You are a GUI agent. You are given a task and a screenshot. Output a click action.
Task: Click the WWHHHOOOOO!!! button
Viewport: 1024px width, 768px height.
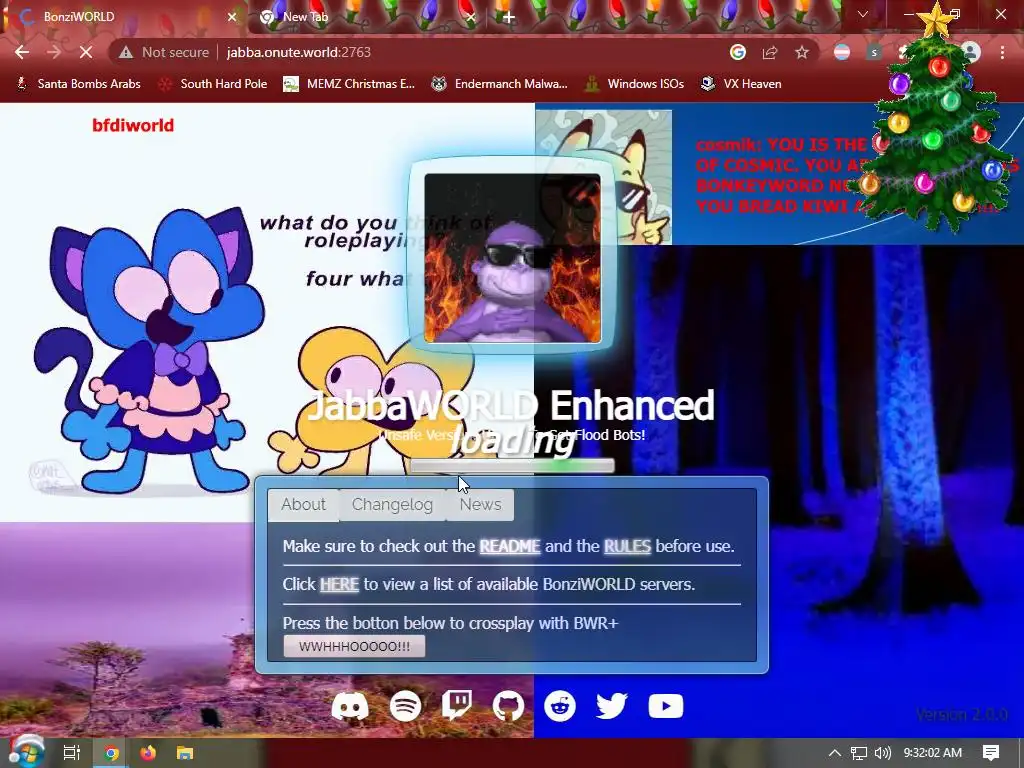355,647
